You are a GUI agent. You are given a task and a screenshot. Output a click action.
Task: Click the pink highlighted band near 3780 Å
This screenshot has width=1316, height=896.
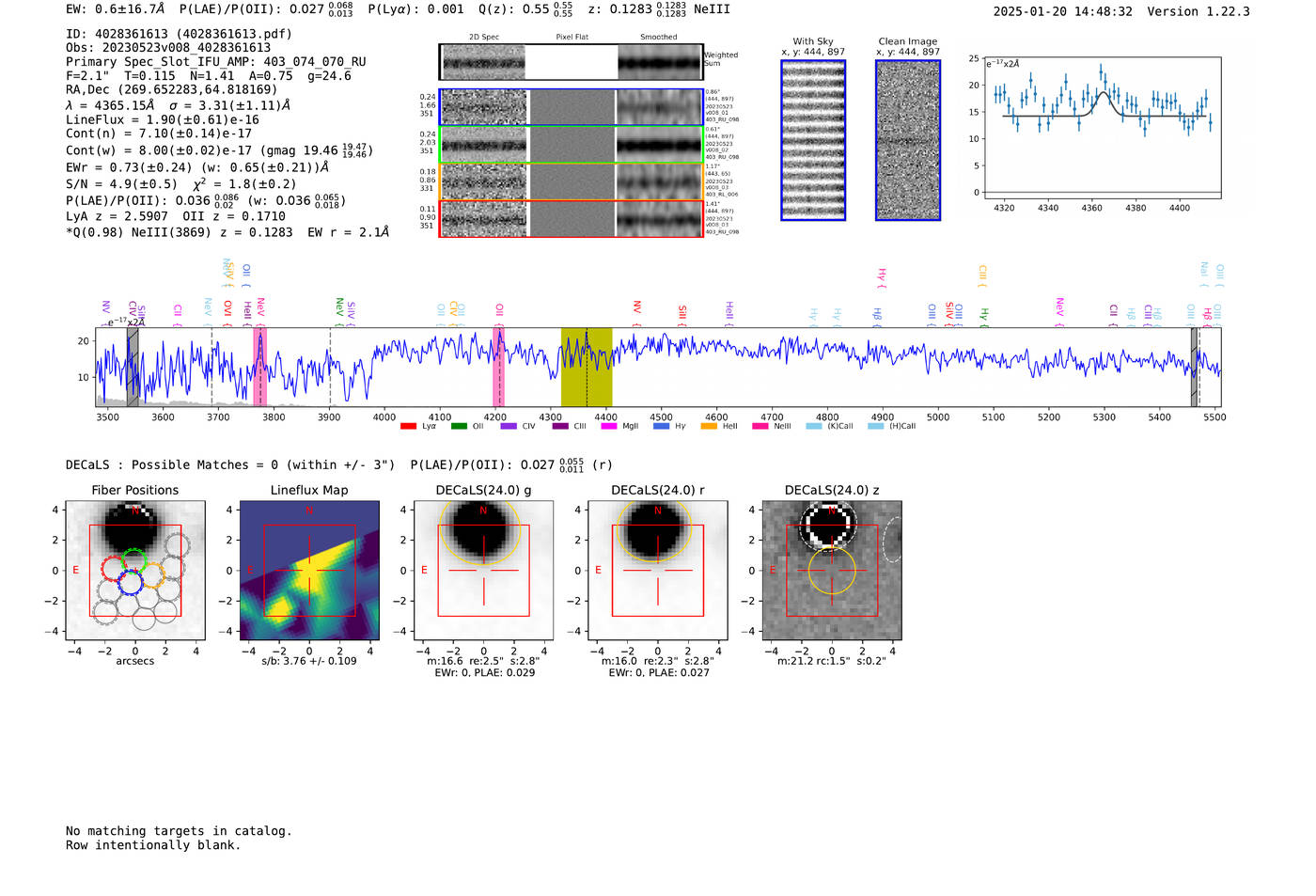pos(260,367)
